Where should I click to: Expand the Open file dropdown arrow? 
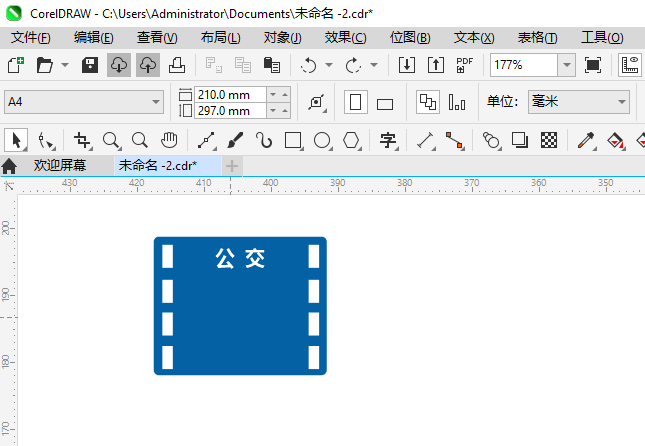tap(65, 65)
